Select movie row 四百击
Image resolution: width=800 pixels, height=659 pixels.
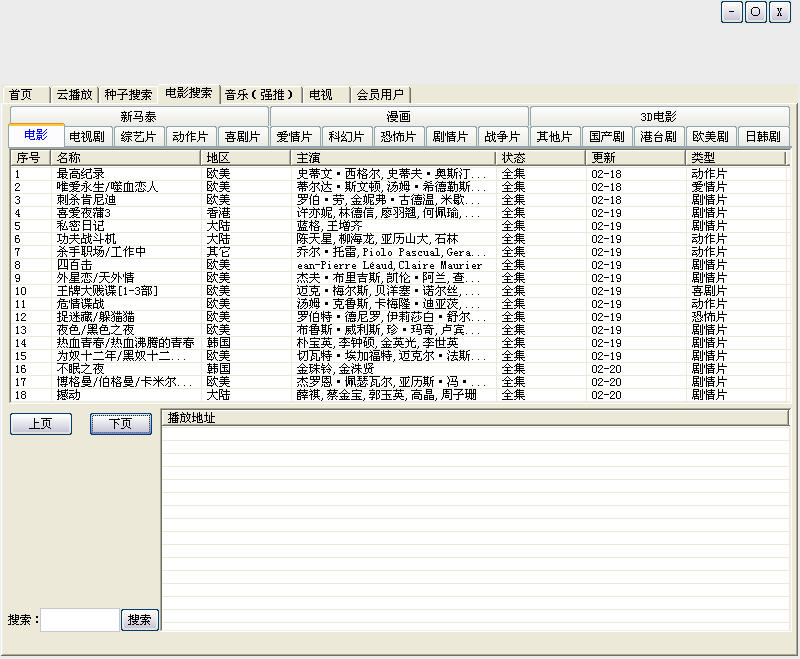pos(399,265)
